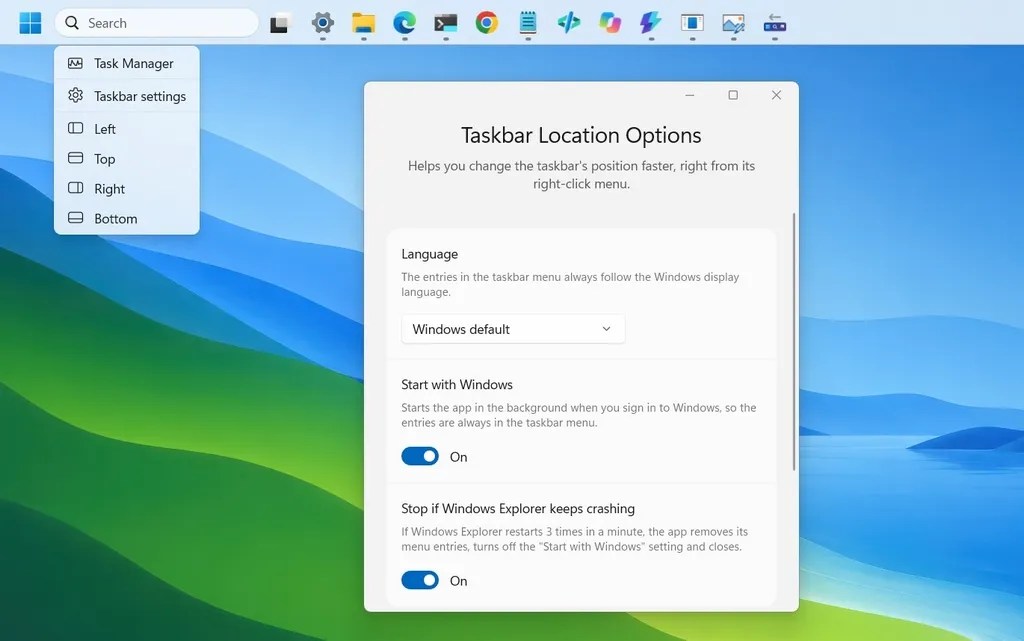Close the Taskbar Location Options window
The height and width of the screenshot is (641, 1024).
pyautogui.click(x=776, y=95)
